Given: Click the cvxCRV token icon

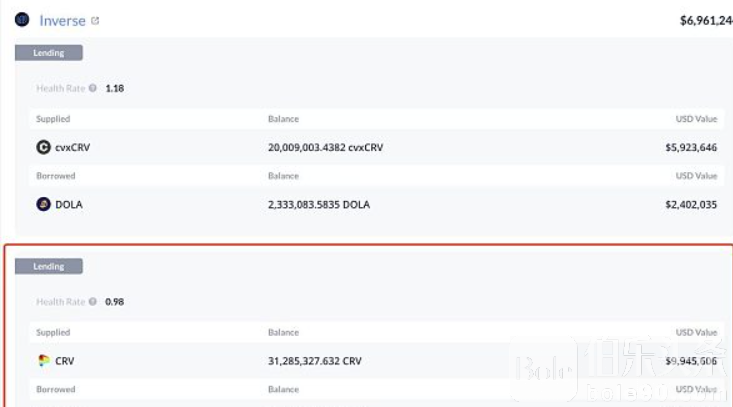Looking at the screenshot, I should [43, 147].
